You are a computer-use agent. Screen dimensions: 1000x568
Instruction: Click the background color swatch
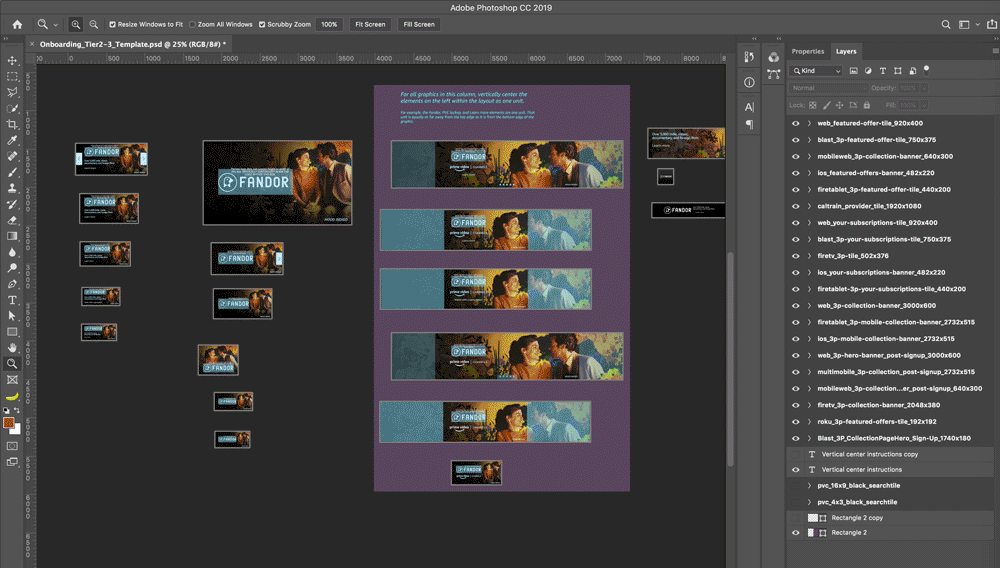click(x=16, y=430)
